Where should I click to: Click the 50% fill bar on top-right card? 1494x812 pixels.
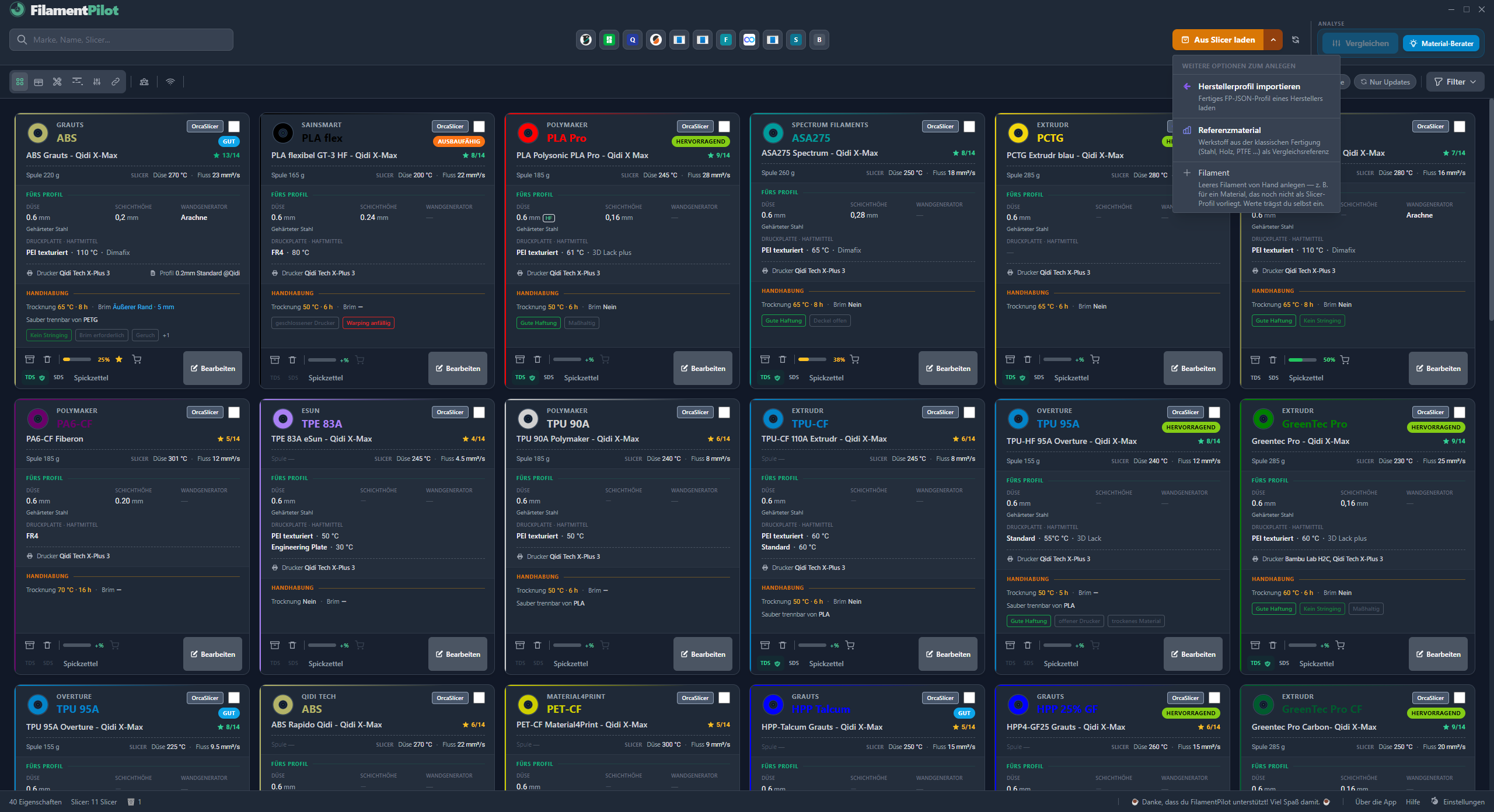click(x=1303, y=360)
